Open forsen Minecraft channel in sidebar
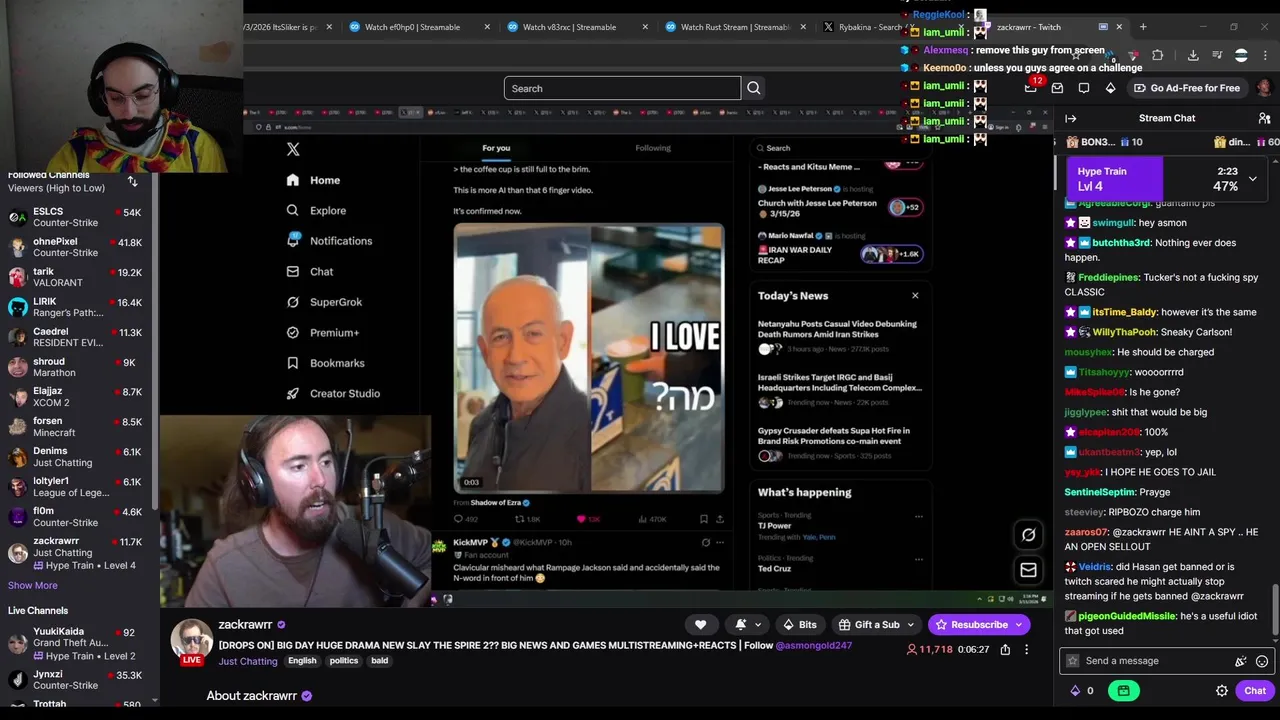The width and height of the screenshot is (1280, 720). tap(78, 427)
